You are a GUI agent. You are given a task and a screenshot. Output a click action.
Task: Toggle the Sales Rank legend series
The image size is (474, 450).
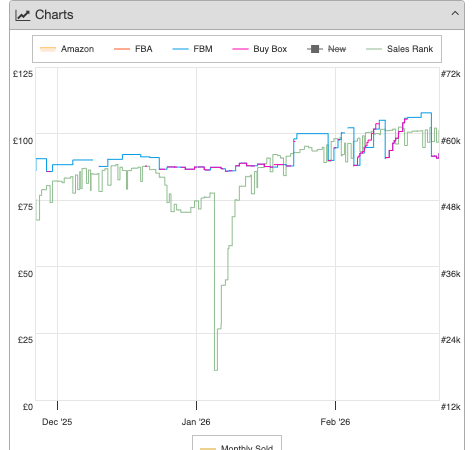pos(399,49)
